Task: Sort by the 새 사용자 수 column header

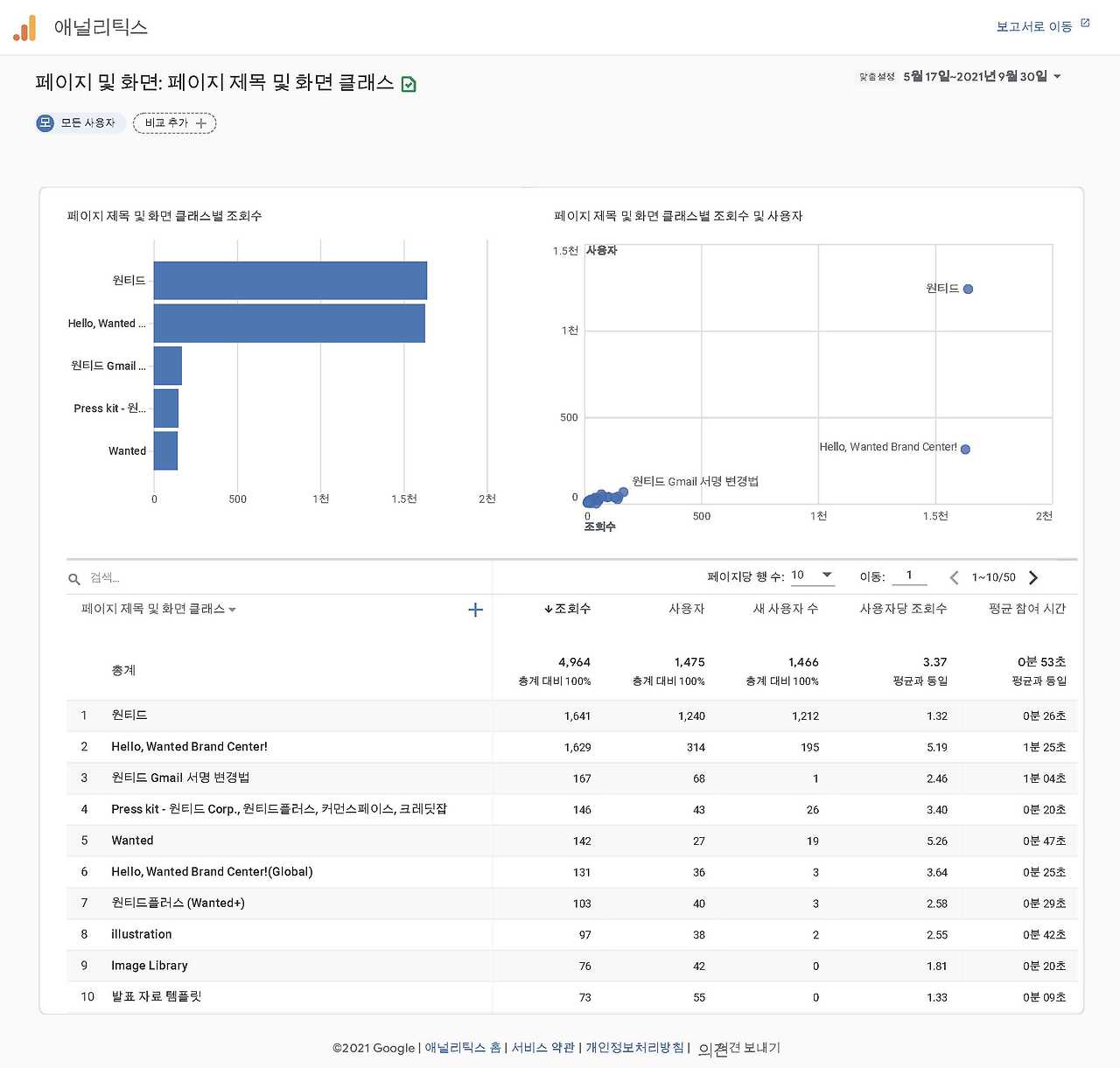Action: 786,609
